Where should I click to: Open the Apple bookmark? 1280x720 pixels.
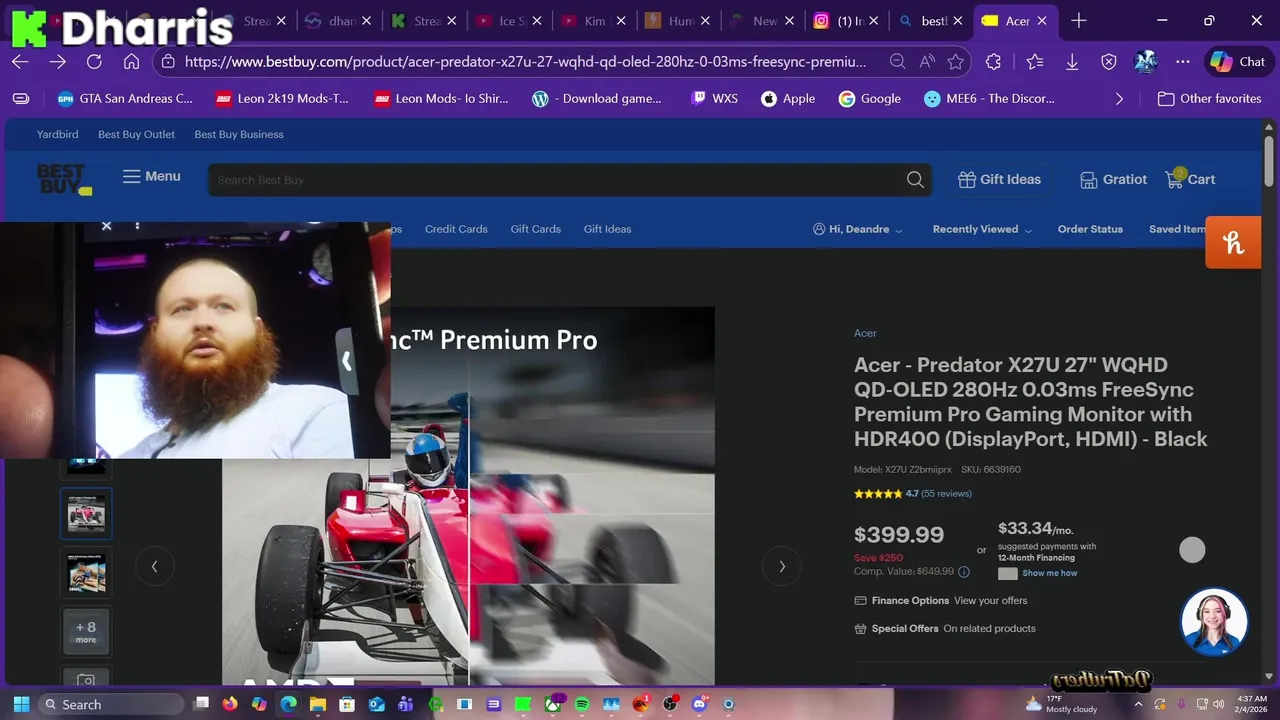(788, 99)
